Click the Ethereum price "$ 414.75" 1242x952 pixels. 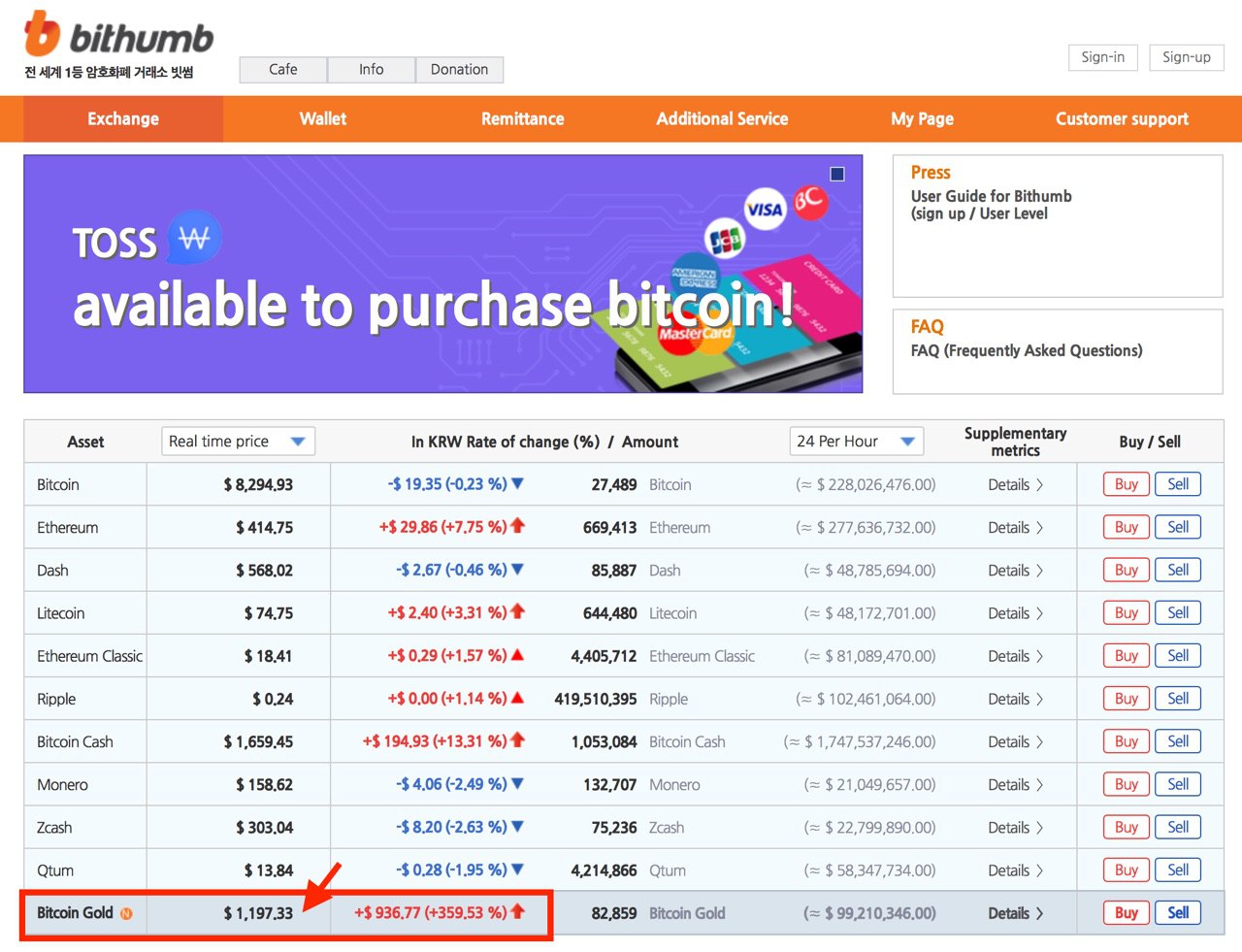tap(264, 527)
